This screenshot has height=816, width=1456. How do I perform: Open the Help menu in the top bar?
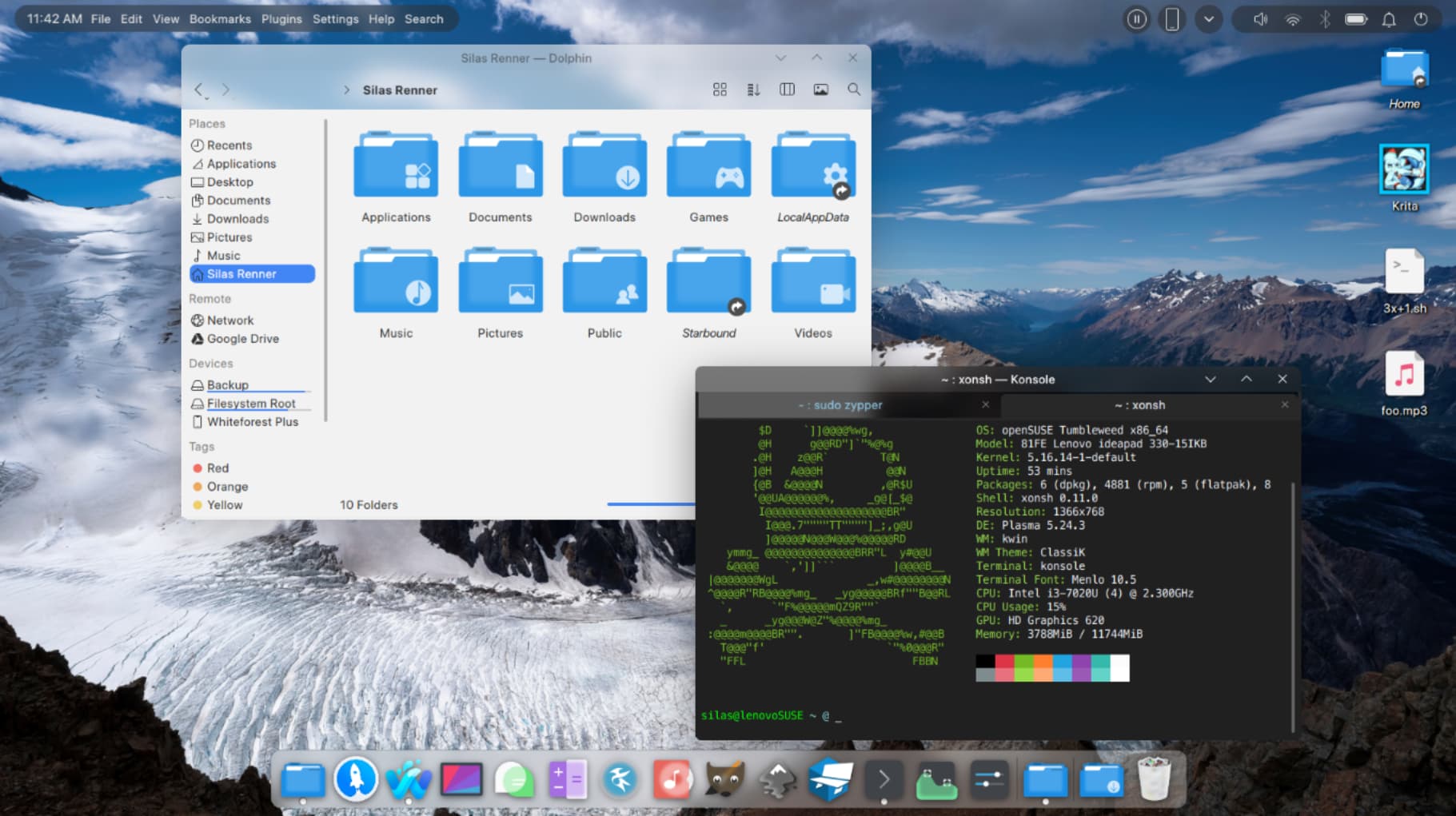click(381, 18)
